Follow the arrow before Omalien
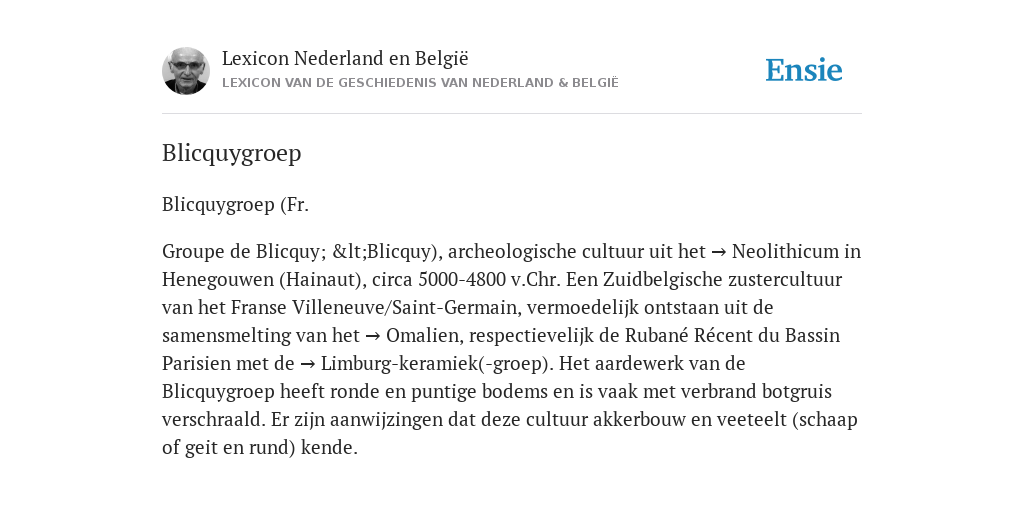The image size is (1024, 512). coord(373,336)
